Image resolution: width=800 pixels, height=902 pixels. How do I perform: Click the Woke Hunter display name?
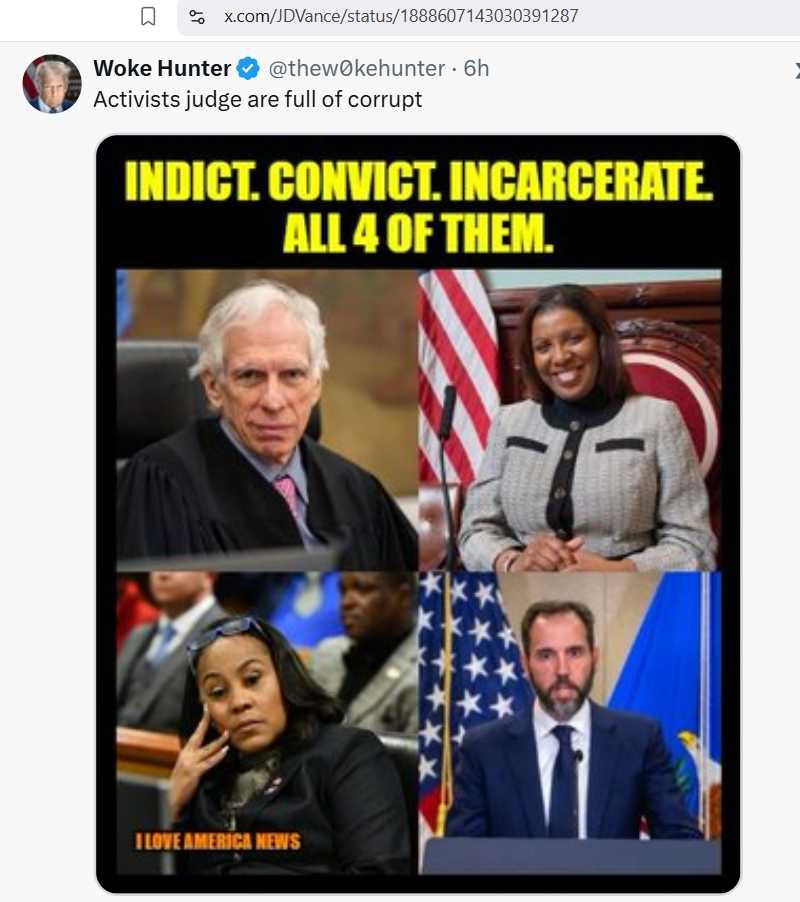(x=162, y=68)
